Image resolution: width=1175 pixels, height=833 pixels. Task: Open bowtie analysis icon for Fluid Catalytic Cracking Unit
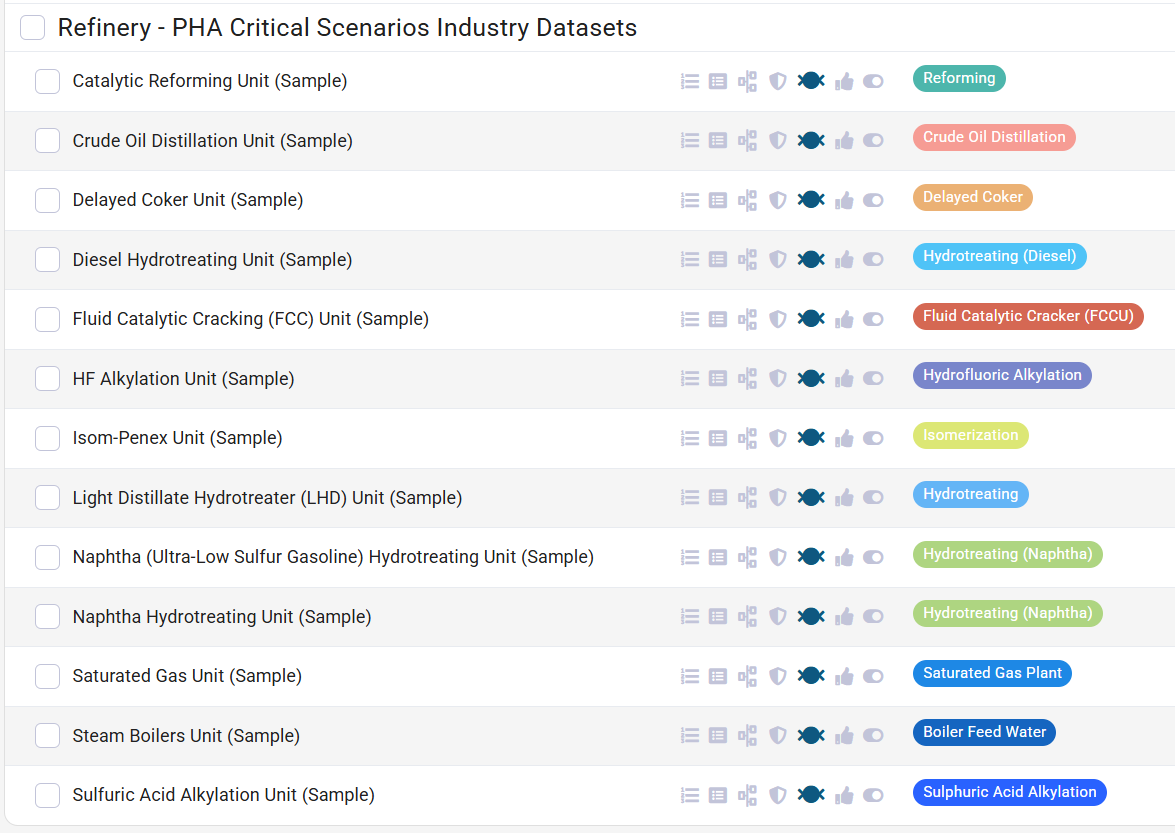point(811,318)
